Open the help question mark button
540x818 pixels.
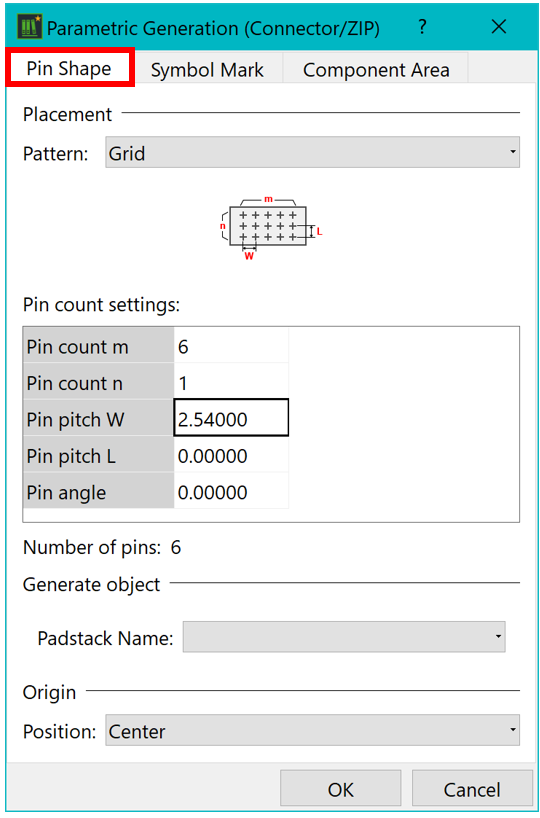pyautogui.click(x=422, y=26)
